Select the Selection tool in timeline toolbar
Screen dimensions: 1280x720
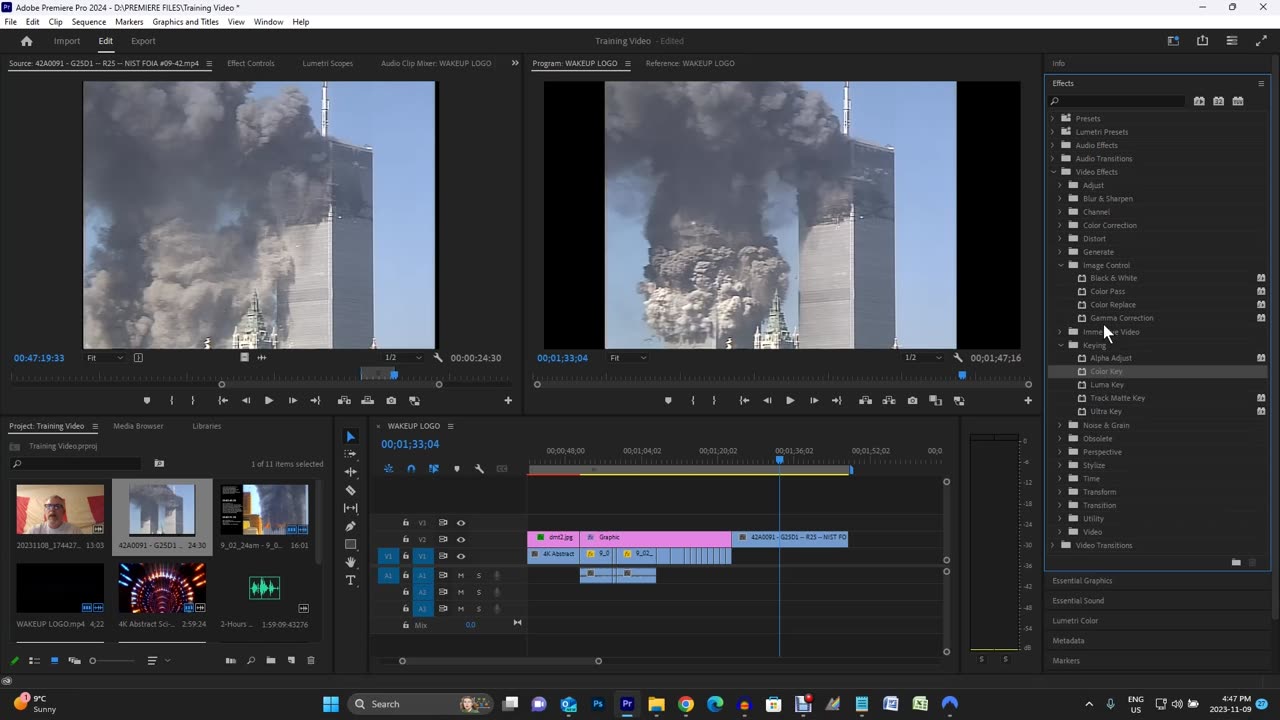(x=350, y=436)
